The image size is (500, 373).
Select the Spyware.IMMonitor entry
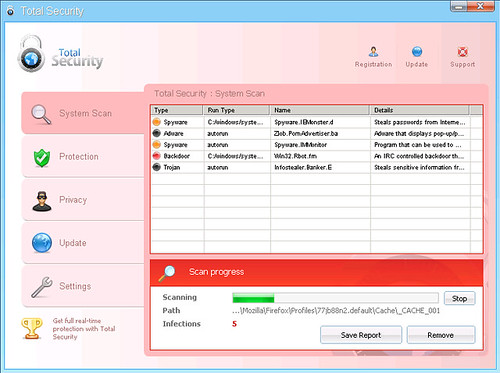click(300, 145)
